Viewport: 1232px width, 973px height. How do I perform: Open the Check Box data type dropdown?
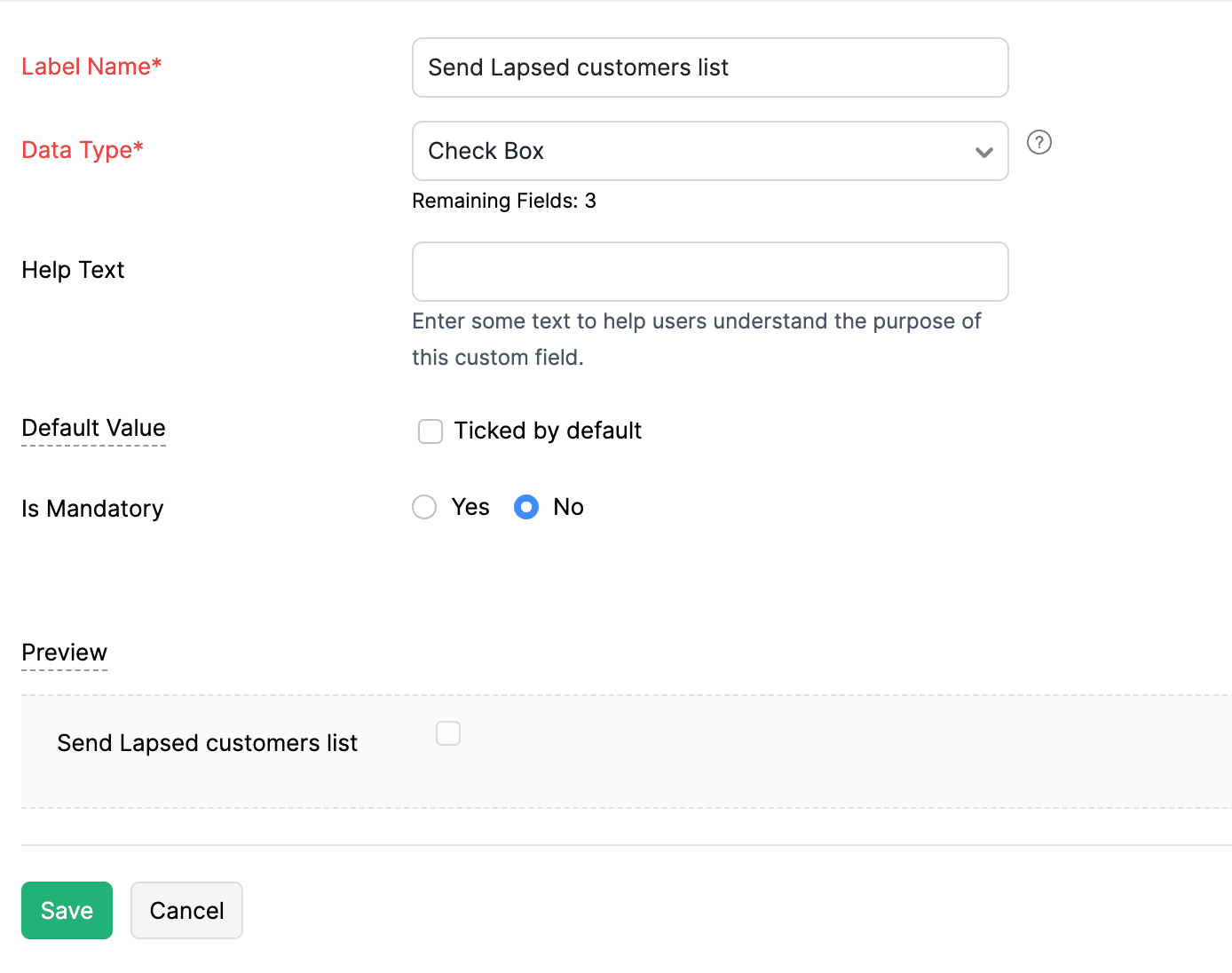coord(692,151)
